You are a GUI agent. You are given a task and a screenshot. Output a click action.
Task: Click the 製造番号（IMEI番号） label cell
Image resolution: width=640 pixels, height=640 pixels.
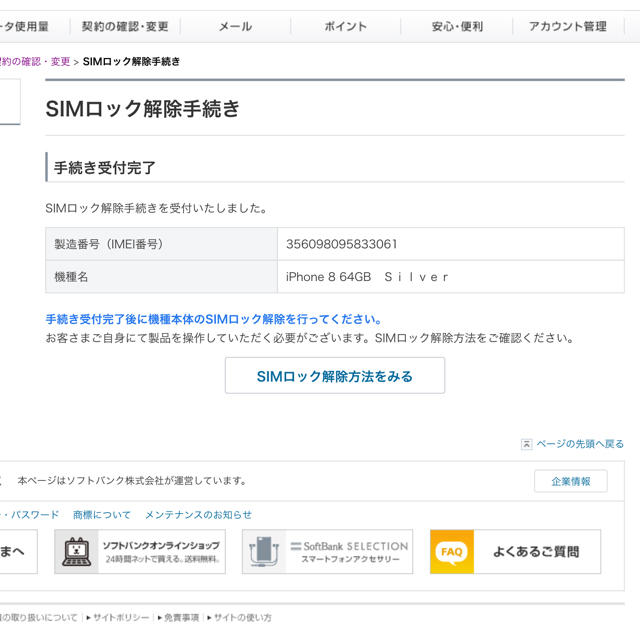pyautogui.click(x=162, y=244)
